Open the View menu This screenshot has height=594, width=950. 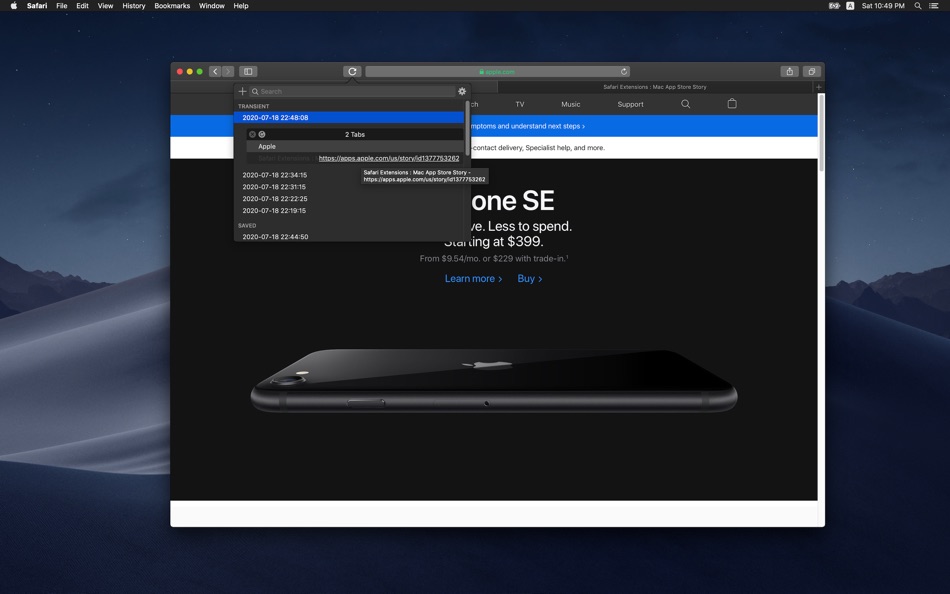click(105, 5)
